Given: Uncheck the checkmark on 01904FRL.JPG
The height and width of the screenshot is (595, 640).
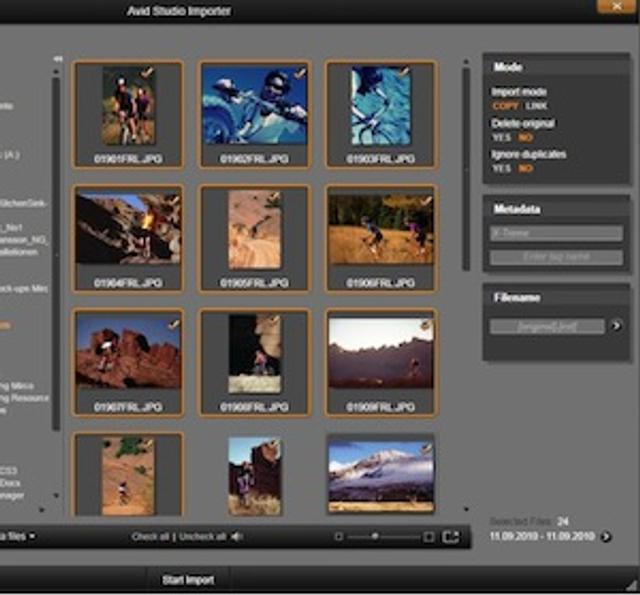Looking at the screenshot, I should point(174,200).
